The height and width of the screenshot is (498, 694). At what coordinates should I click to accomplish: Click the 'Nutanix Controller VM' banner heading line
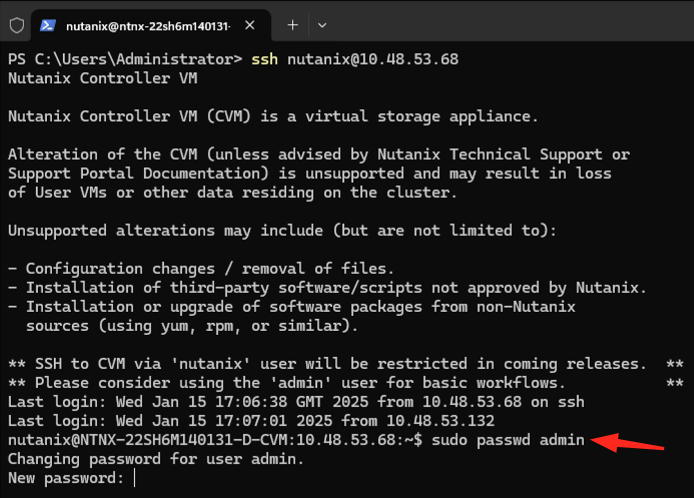pos(95,78)
